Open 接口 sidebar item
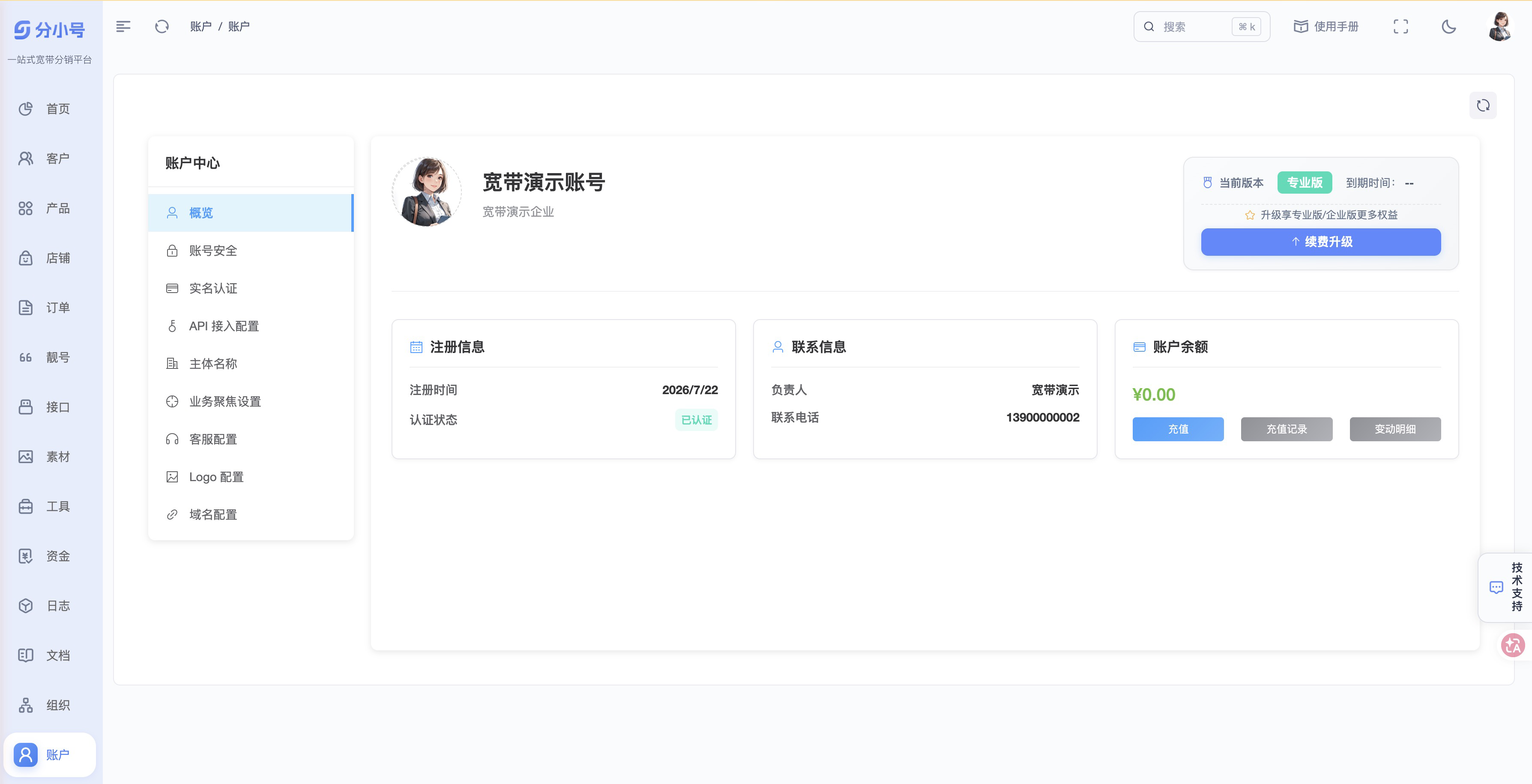 click(51, 407)
